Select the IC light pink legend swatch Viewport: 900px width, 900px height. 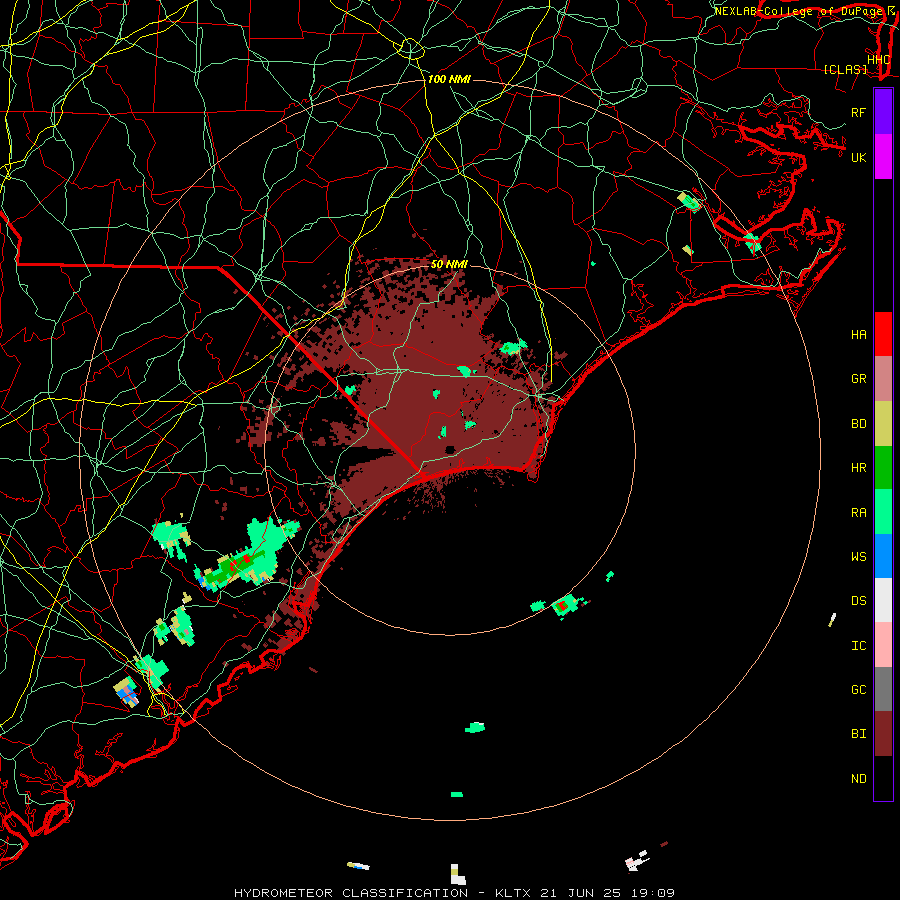coord(883,645)
